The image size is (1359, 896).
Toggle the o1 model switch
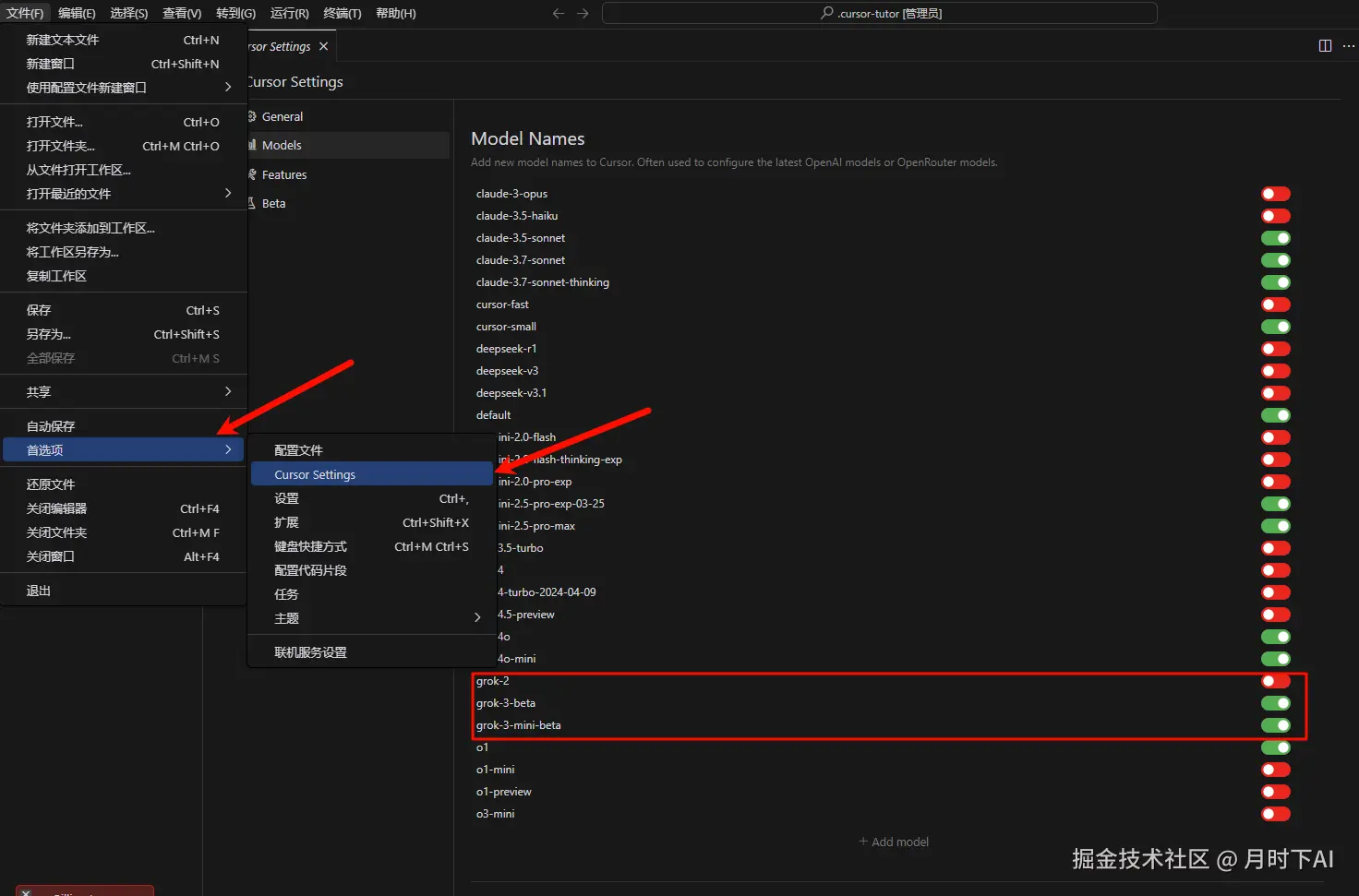click(1276, 747)
